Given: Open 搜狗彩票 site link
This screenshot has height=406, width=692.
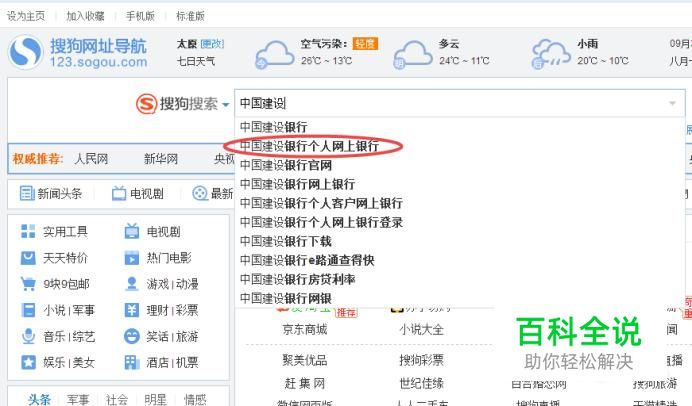Looking at the screenshot, I should (421, 360).
